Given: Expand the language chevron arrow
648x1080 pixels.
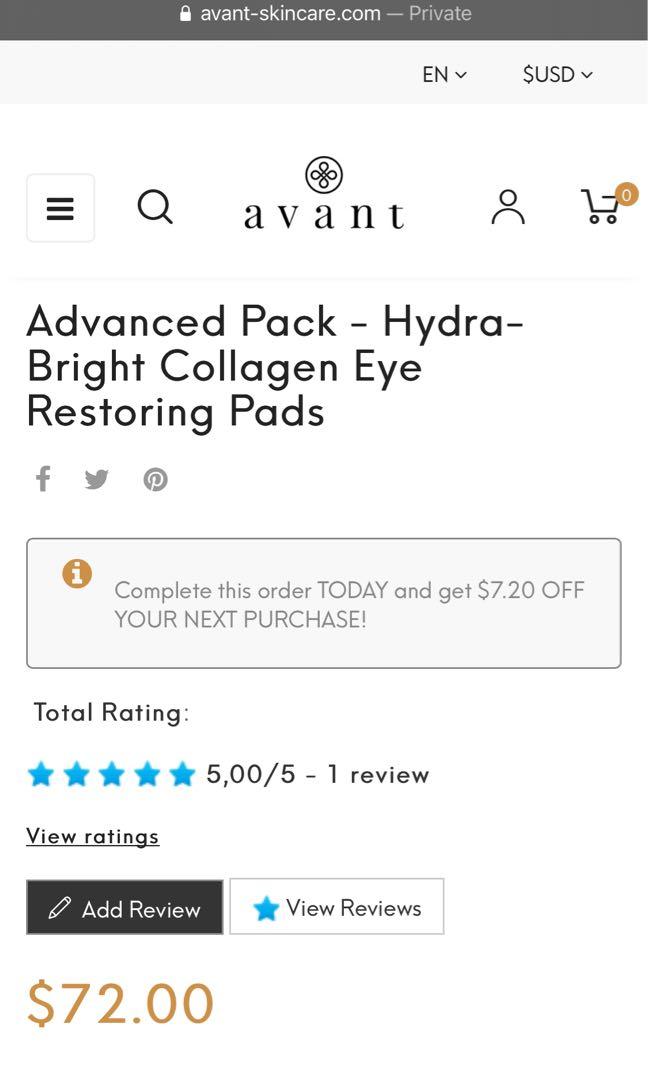Looking at the screenshot, I should tap(460, 75).
